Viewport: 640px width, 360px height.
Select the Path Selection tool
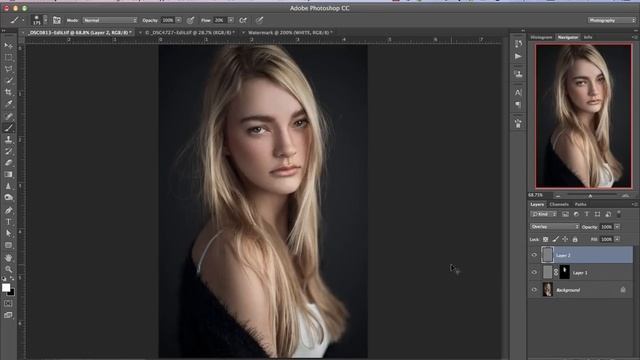pyautogui.click(x=8, y=233)
